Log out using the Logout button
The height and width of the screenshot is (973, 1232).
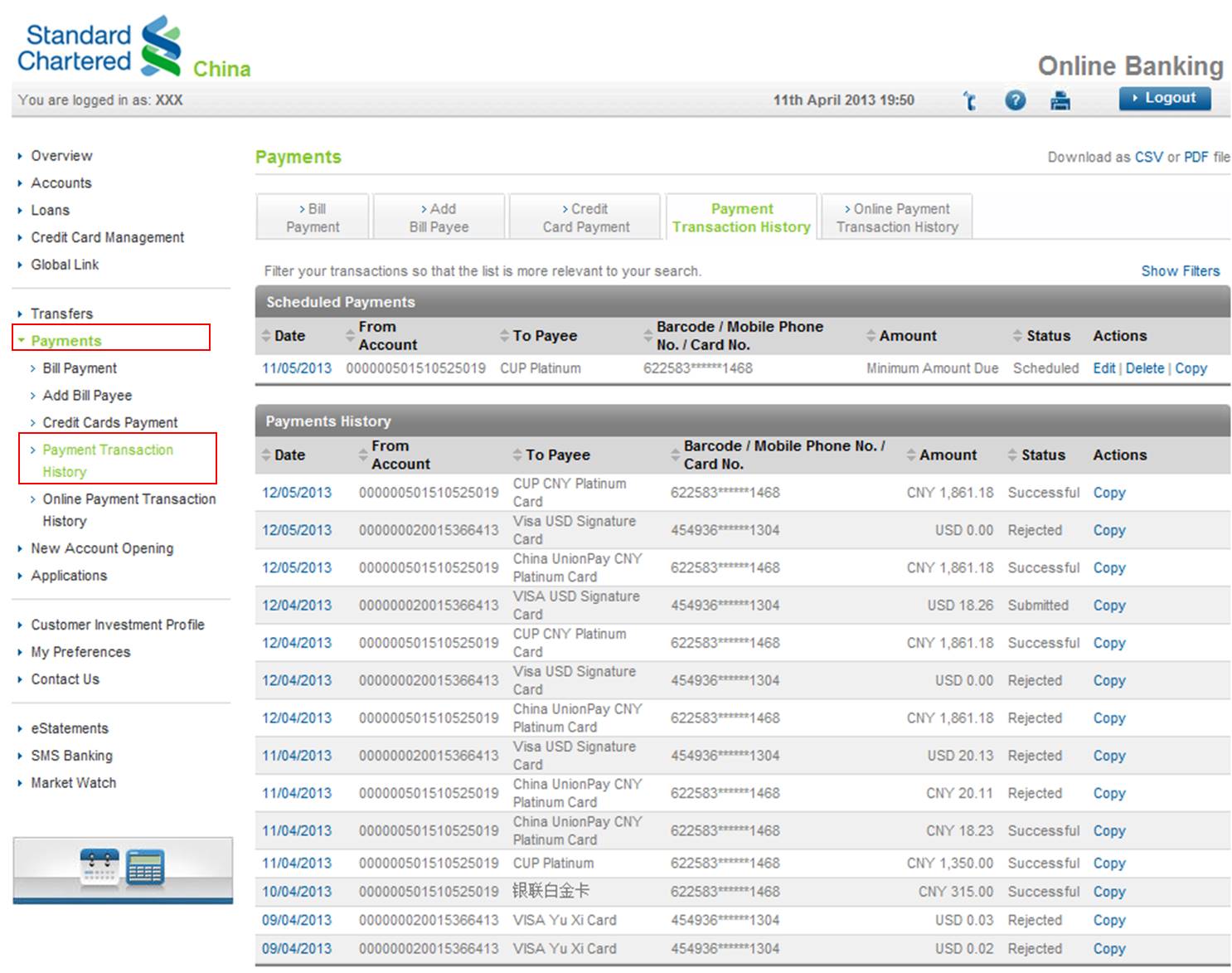tap(1164, 98)
